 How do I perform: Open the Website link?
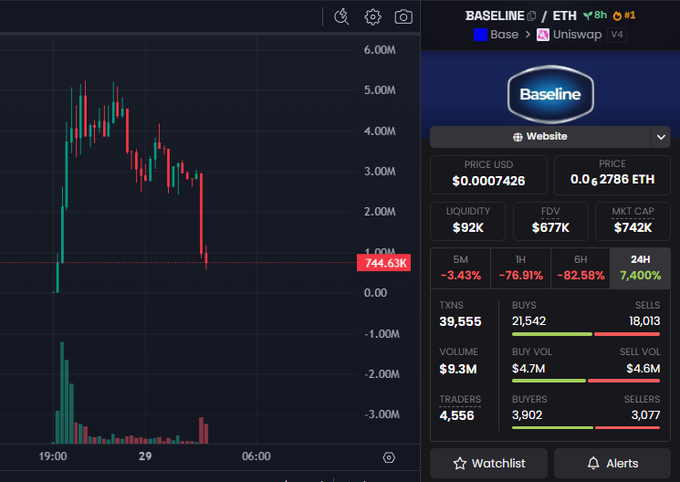(540, 137)
